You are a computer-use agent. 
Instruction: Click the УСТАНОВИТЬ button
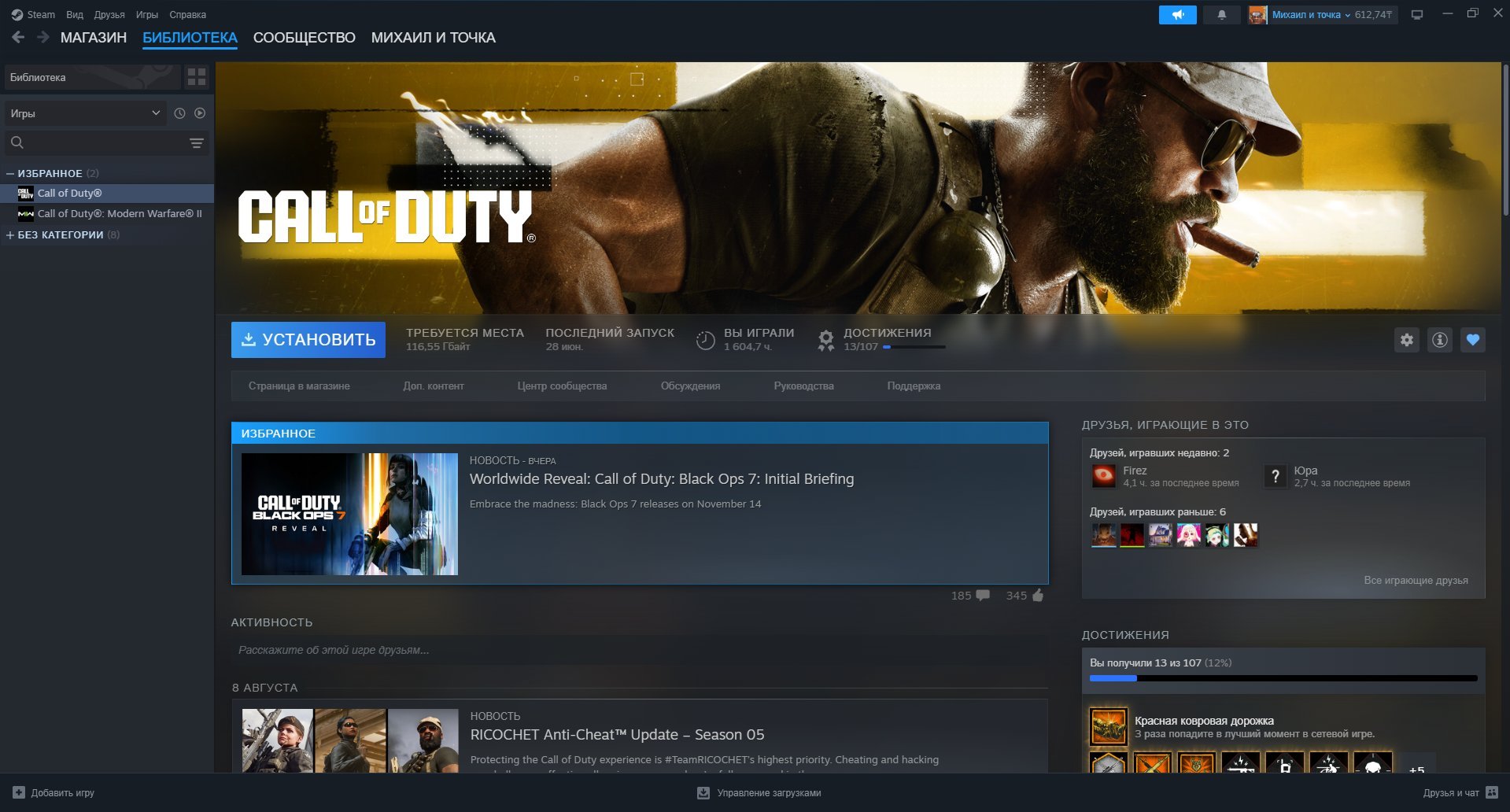coord(308,340)
